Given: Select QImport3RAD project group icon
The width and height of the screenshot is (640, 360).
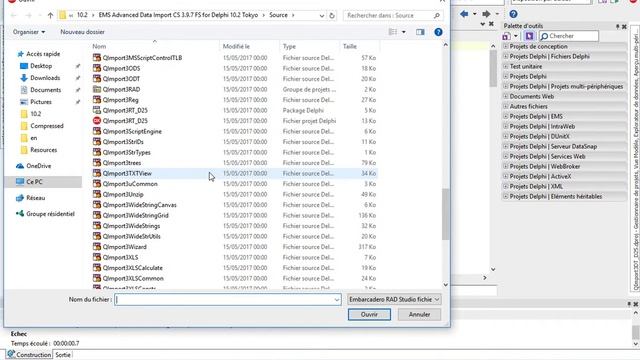Looking at the screenshot, I should pyautogui.click(x=97, y=89).
